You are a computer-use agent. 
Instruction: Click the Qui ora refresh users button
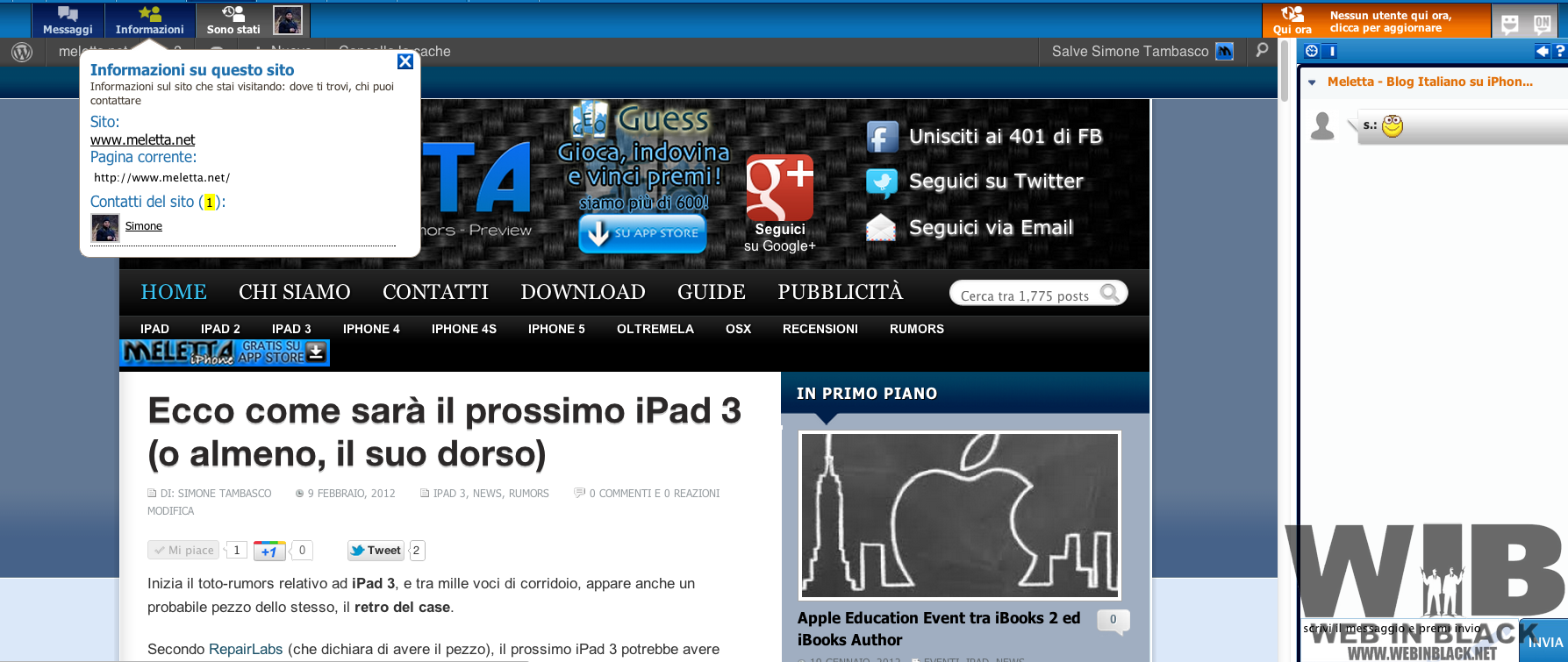1292,20
